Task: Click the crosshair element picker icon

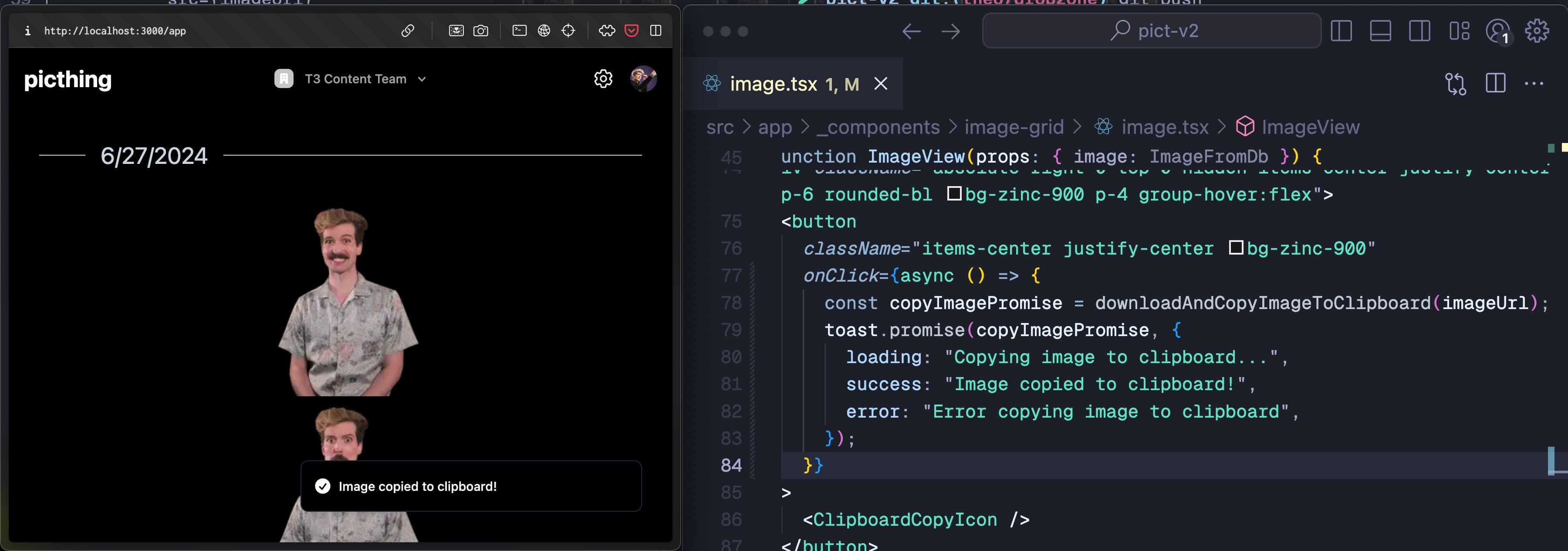Action: coord(568,31)
